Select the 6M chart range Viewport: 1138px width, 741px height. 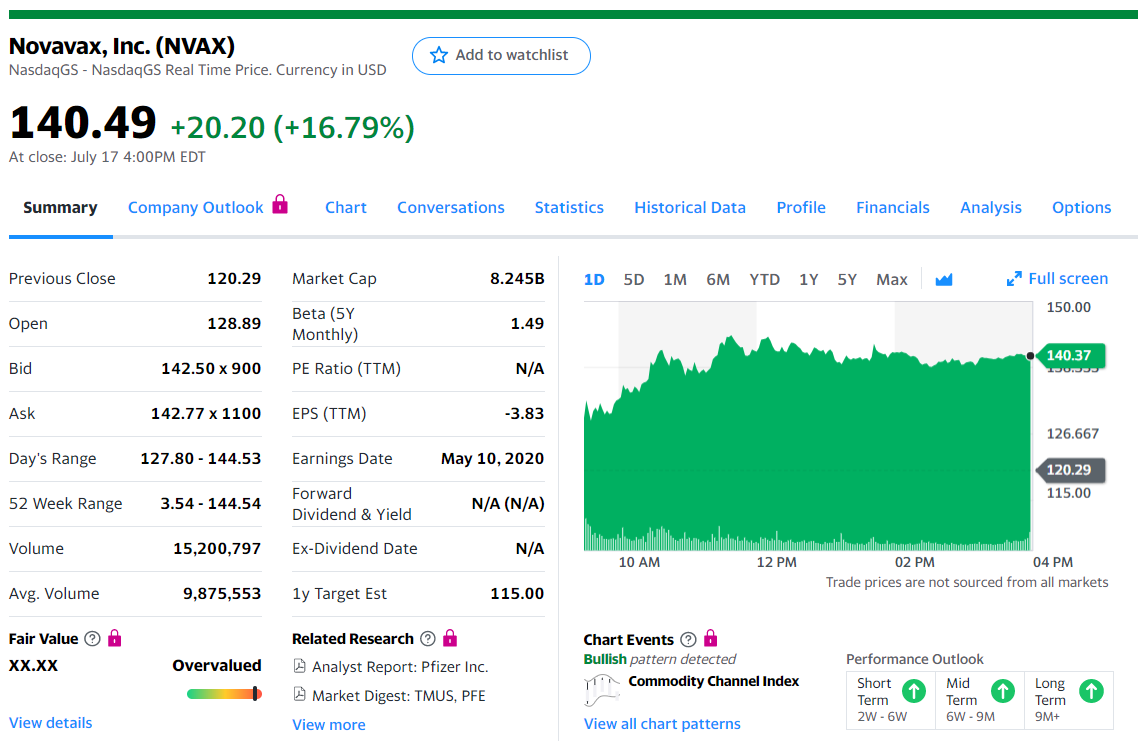pyautogui.click(x=718, y=279)
